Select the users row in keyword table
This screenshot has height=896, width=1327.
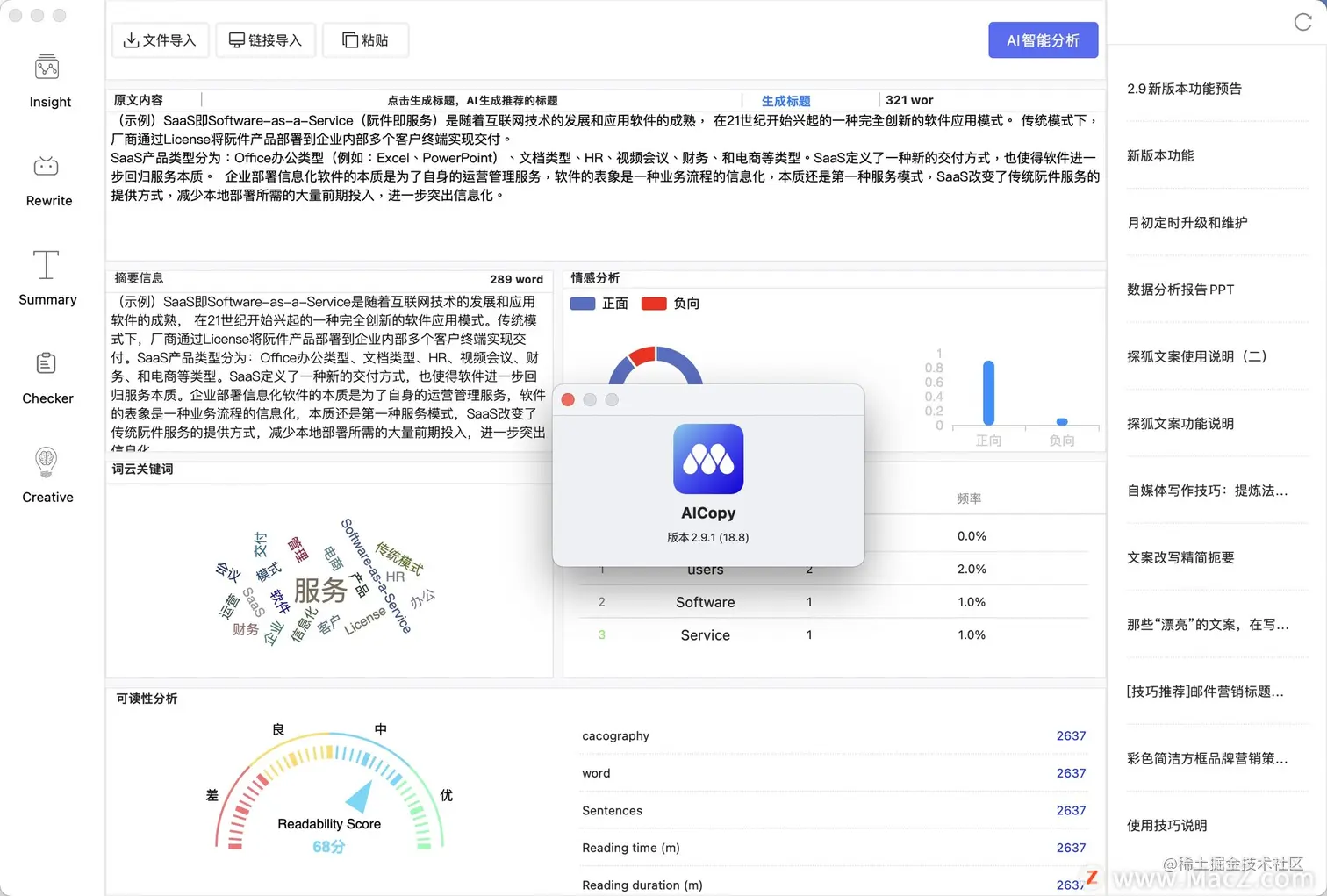834,570
